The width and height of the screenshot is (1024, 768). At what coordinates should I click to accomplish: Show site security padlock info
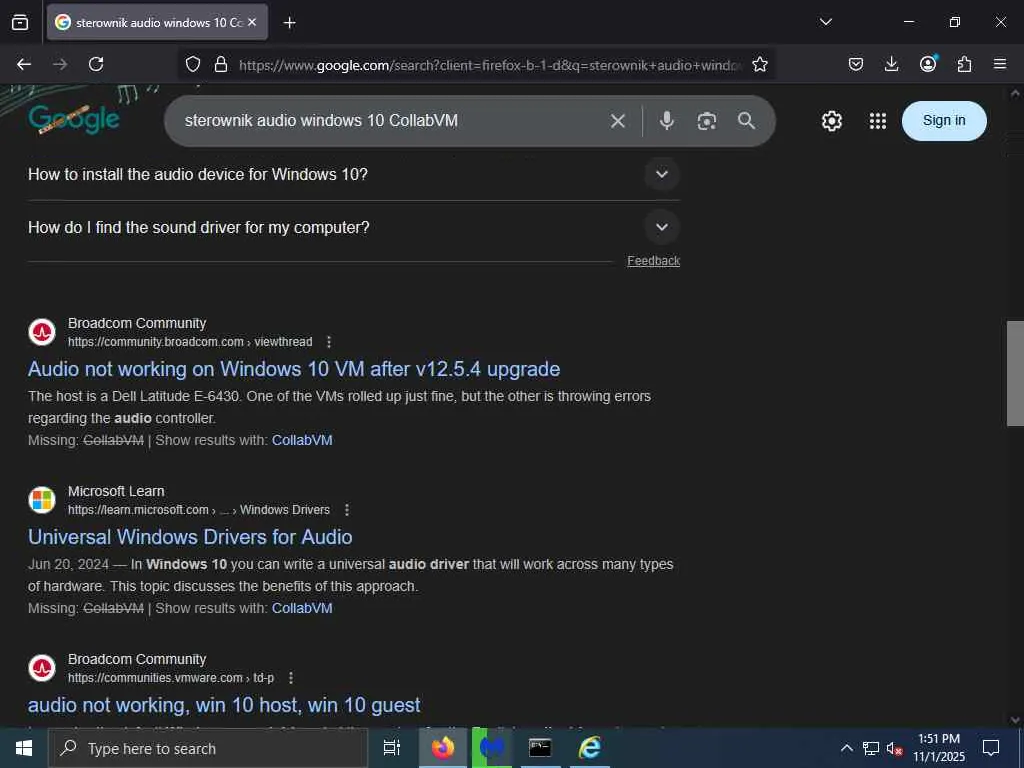pos(221,64)
